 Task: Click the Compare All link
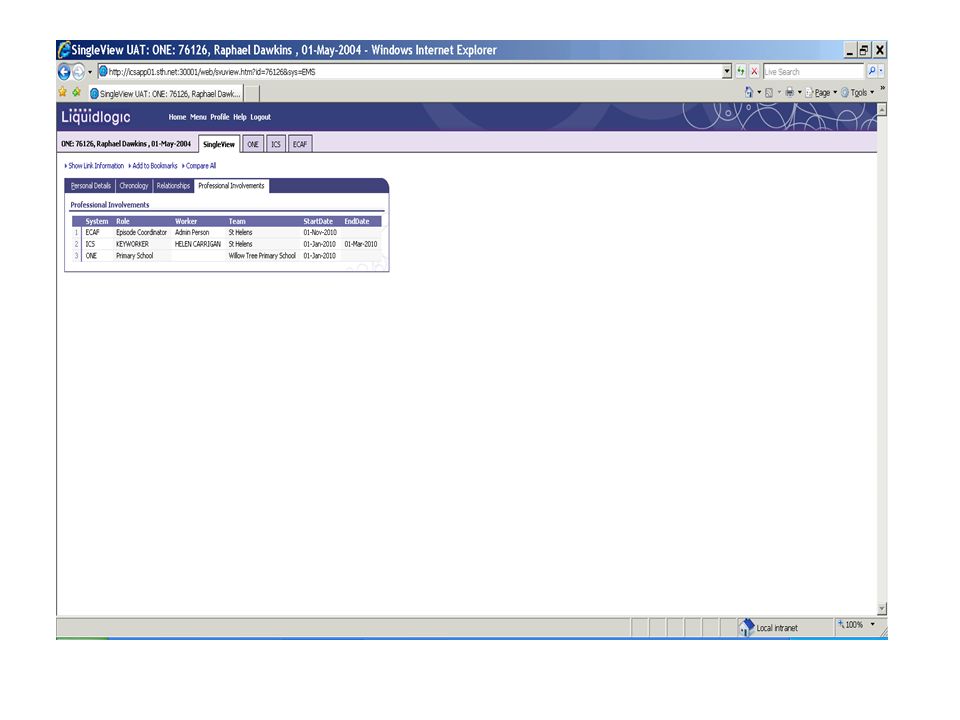[200, 166]
